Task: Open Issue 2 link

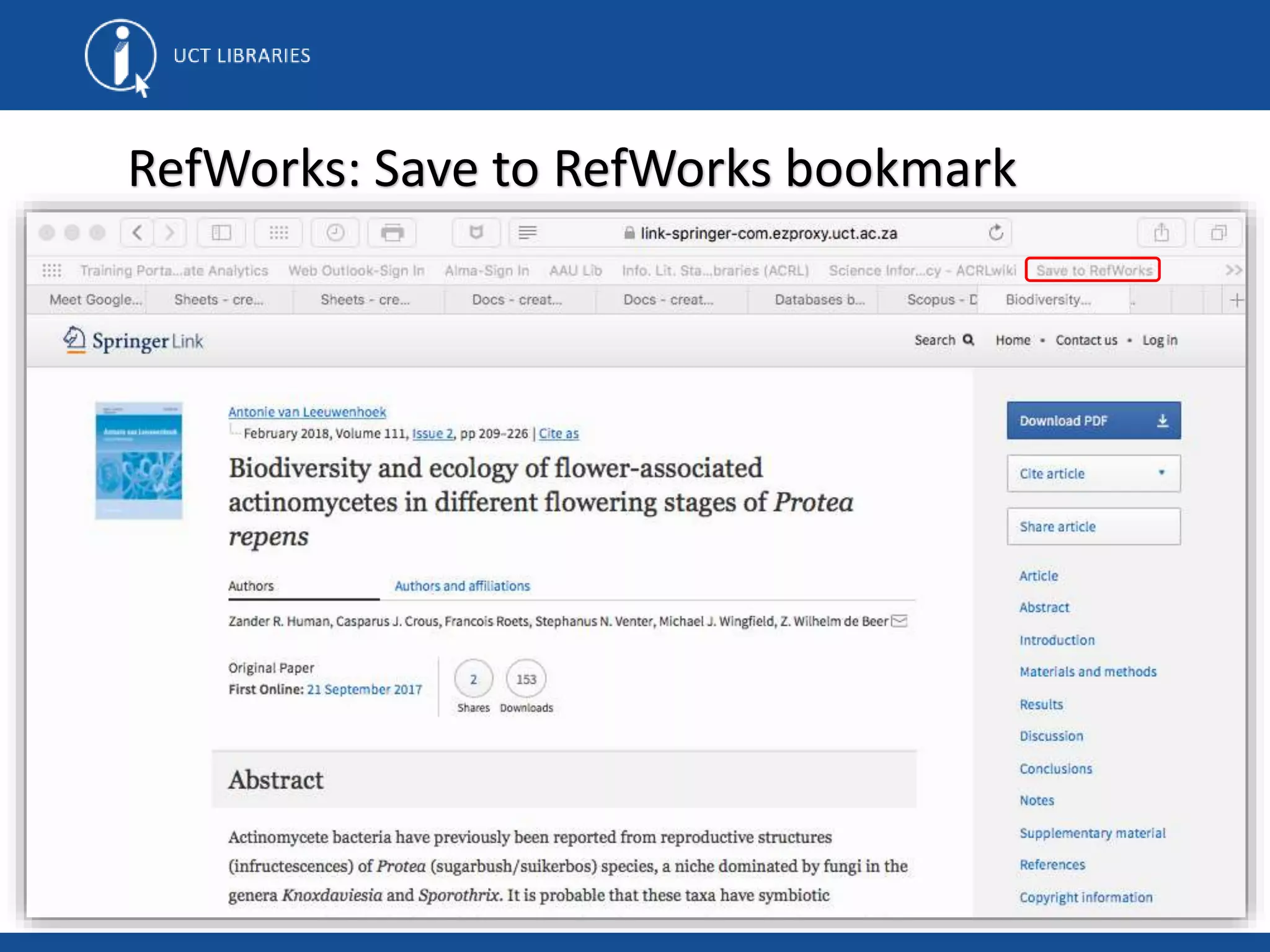Action: coord(433,433)
